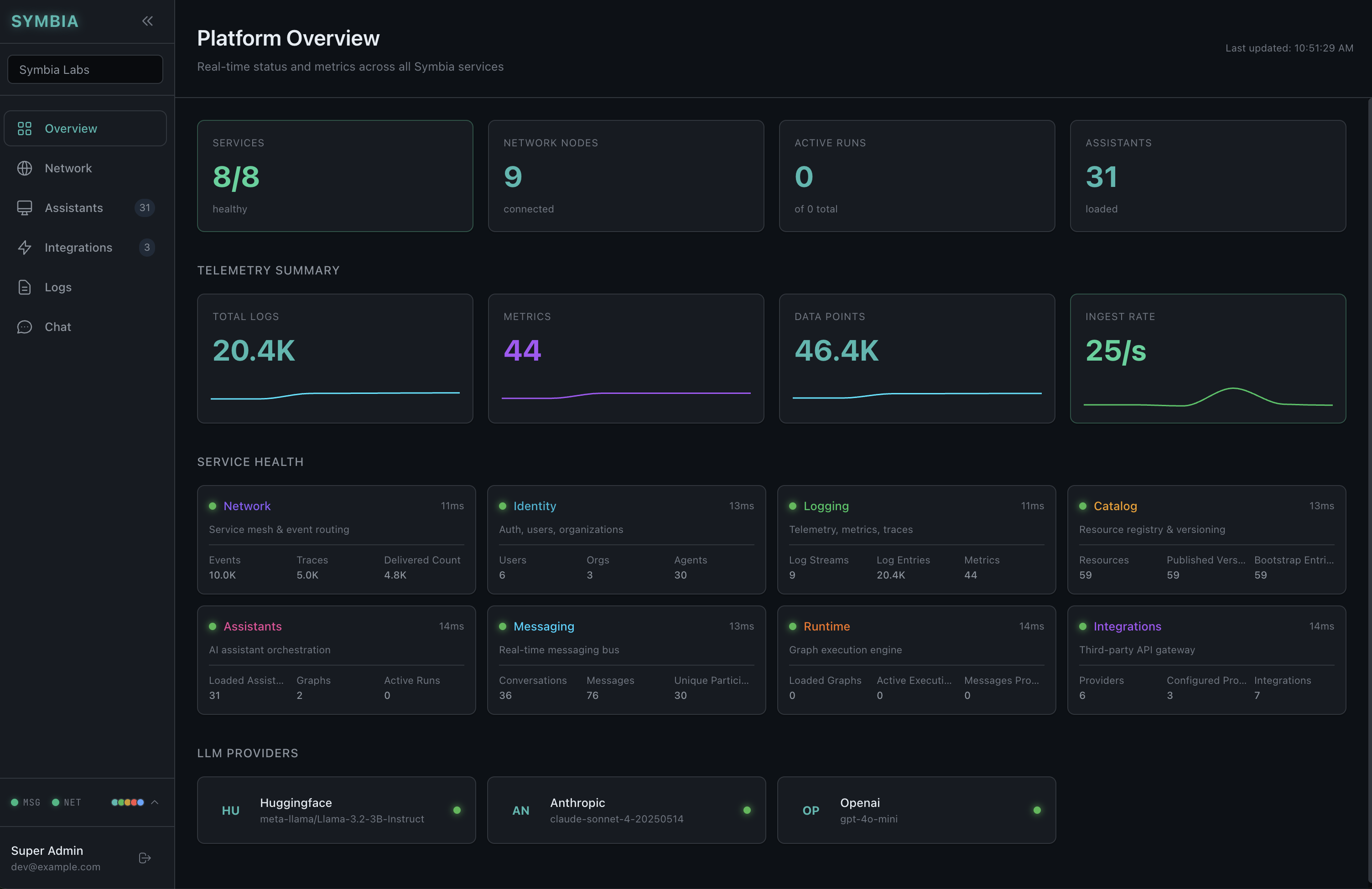Click the Network globe icon
The image size is (1372, 889).
[x=25, y=168]
